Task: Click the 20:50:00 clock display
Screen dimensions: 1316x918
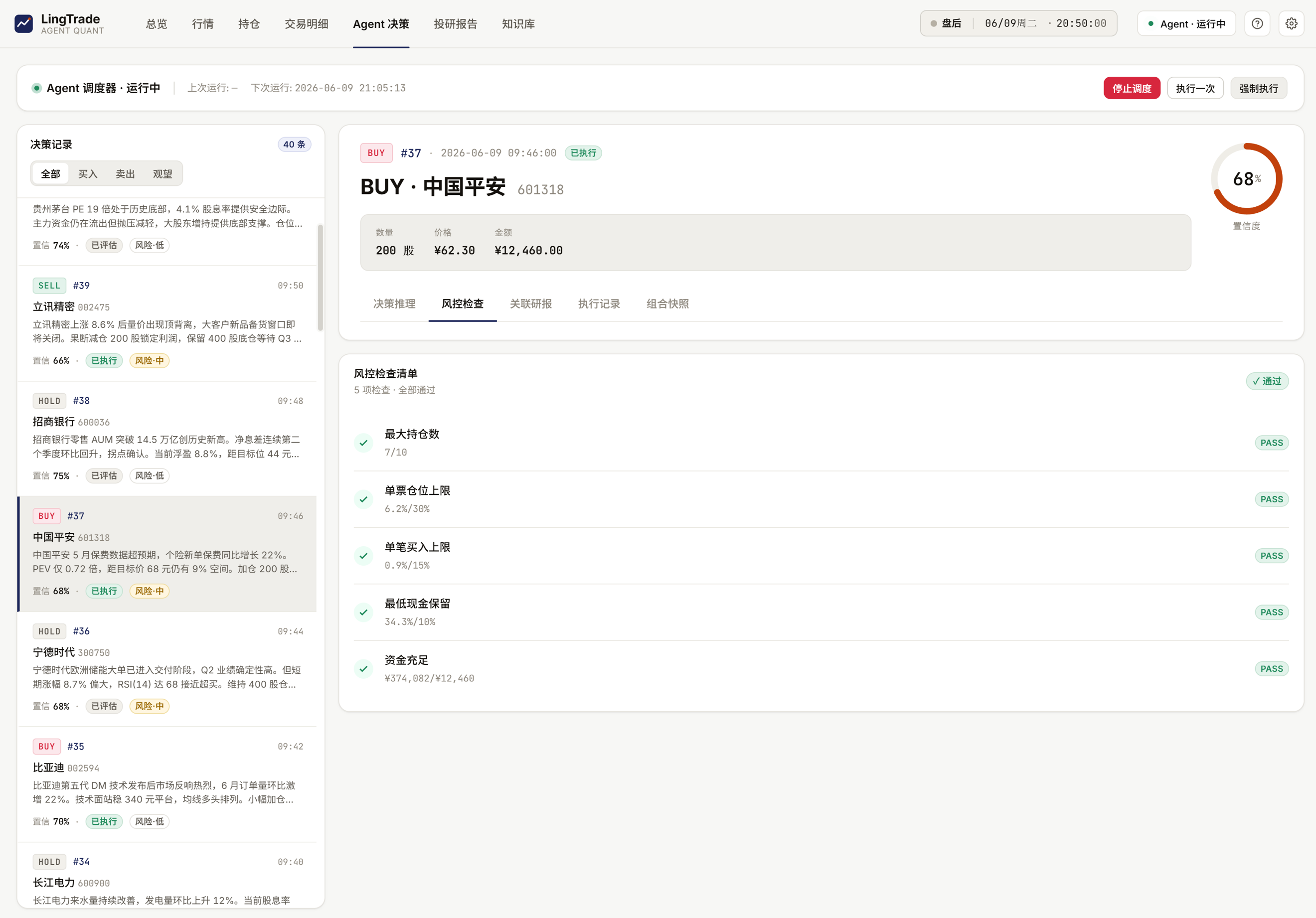Action: tap(1081, 23)
